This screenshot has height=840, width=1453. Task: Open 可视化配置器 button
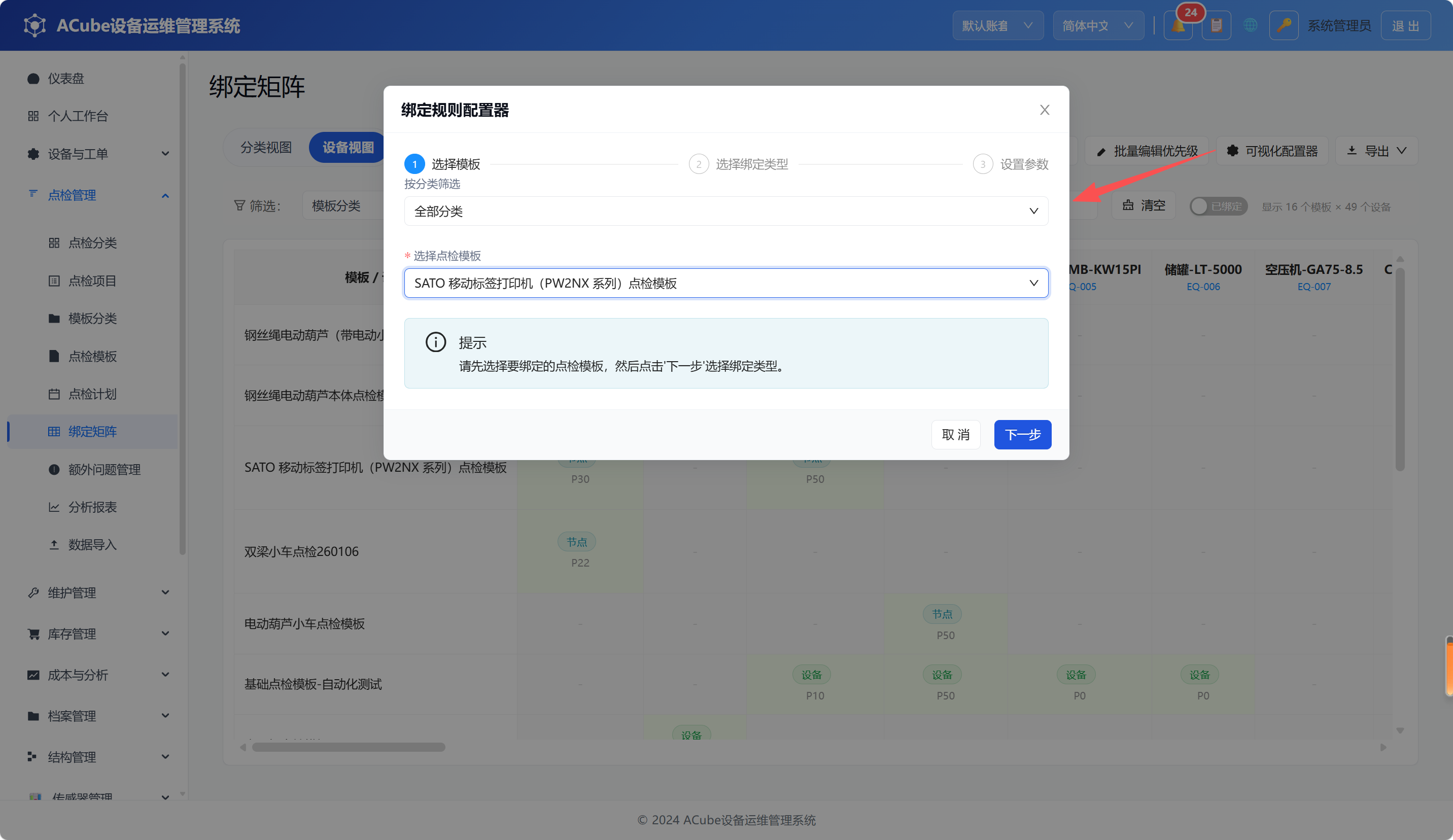point(1271,151)
